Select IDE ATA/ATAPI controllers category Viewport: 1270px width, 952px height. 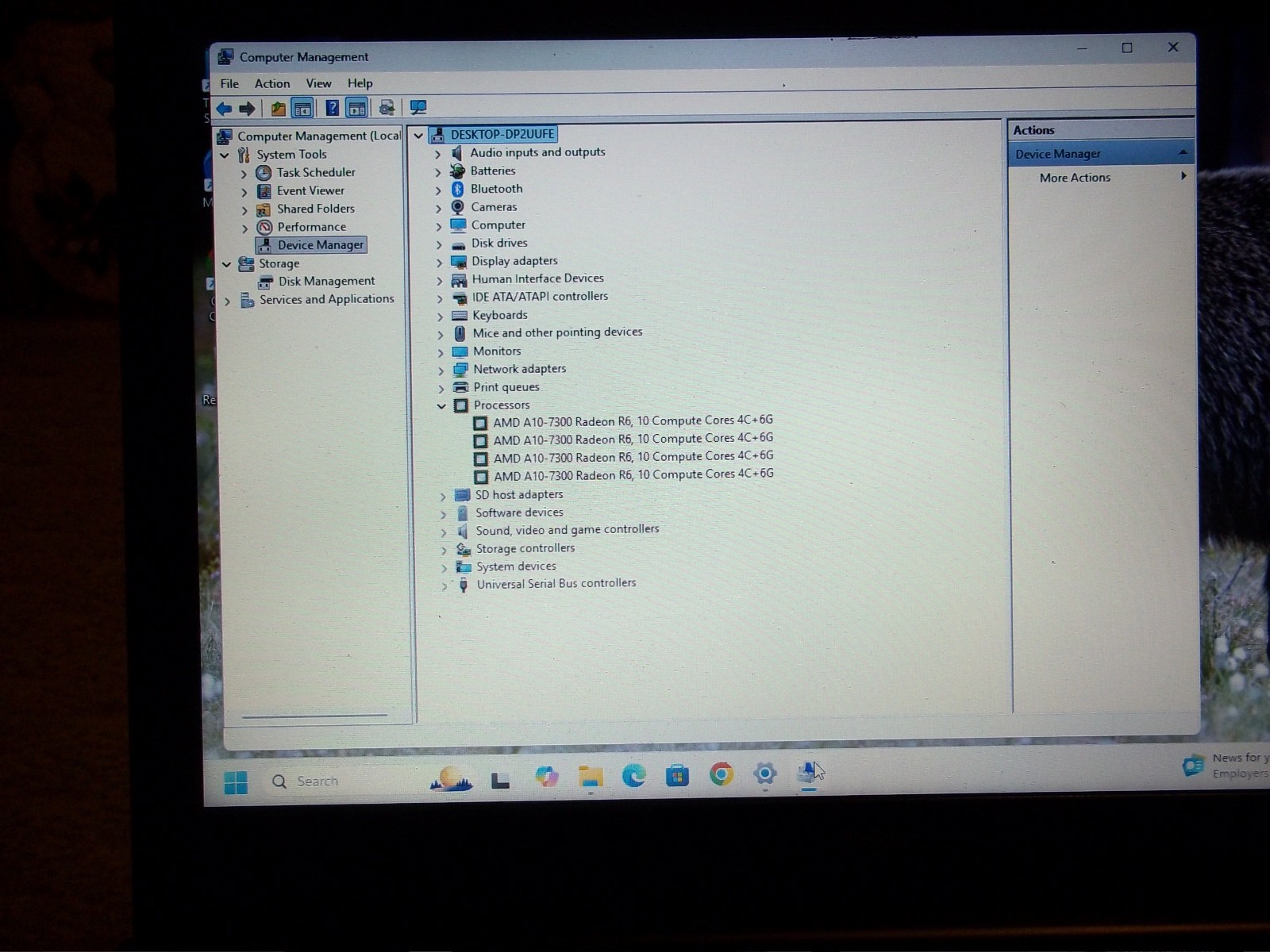point(540,297)
